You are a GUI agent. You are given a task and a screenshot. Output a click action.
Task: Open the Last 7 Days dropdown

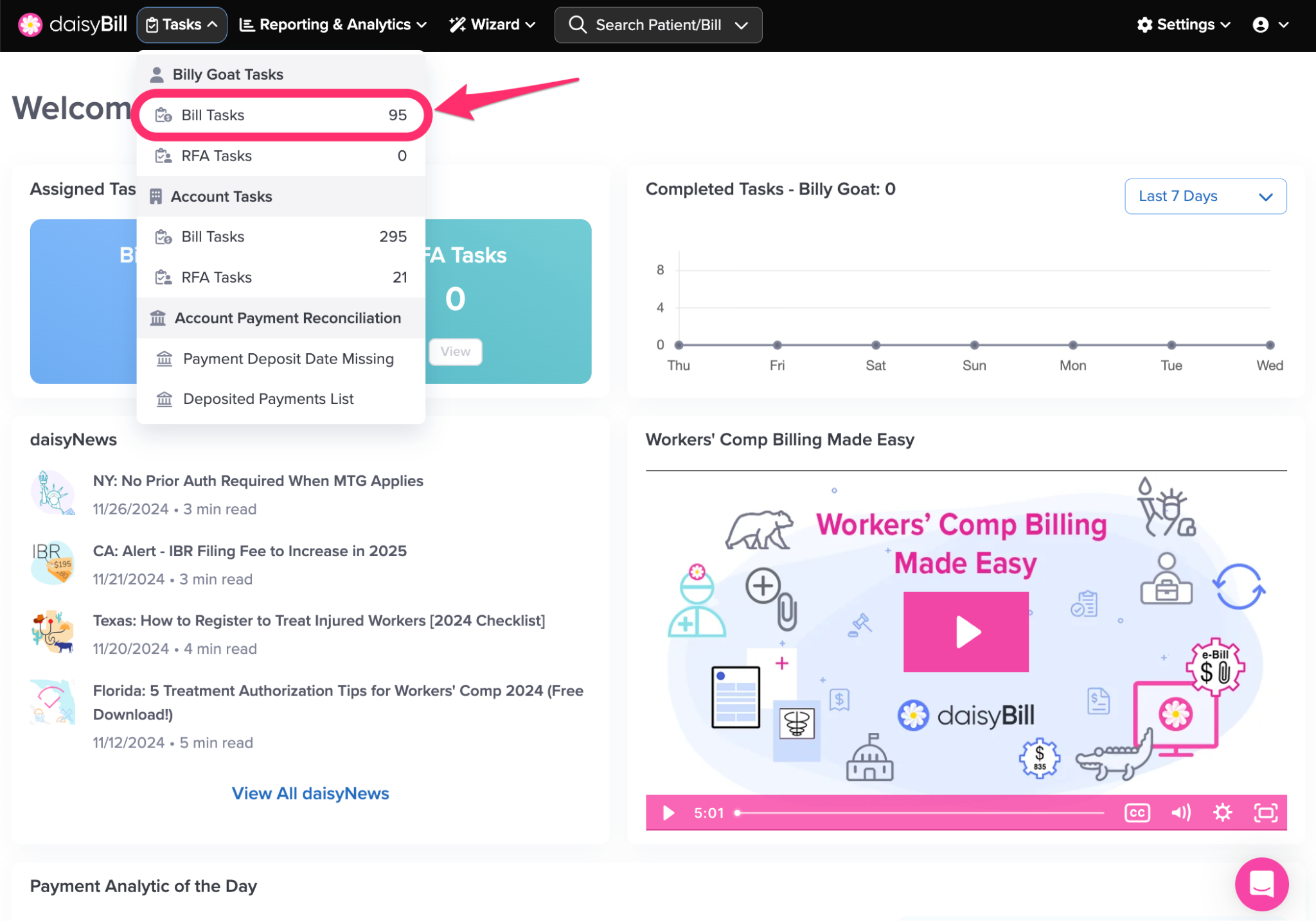click(1205, 196)
